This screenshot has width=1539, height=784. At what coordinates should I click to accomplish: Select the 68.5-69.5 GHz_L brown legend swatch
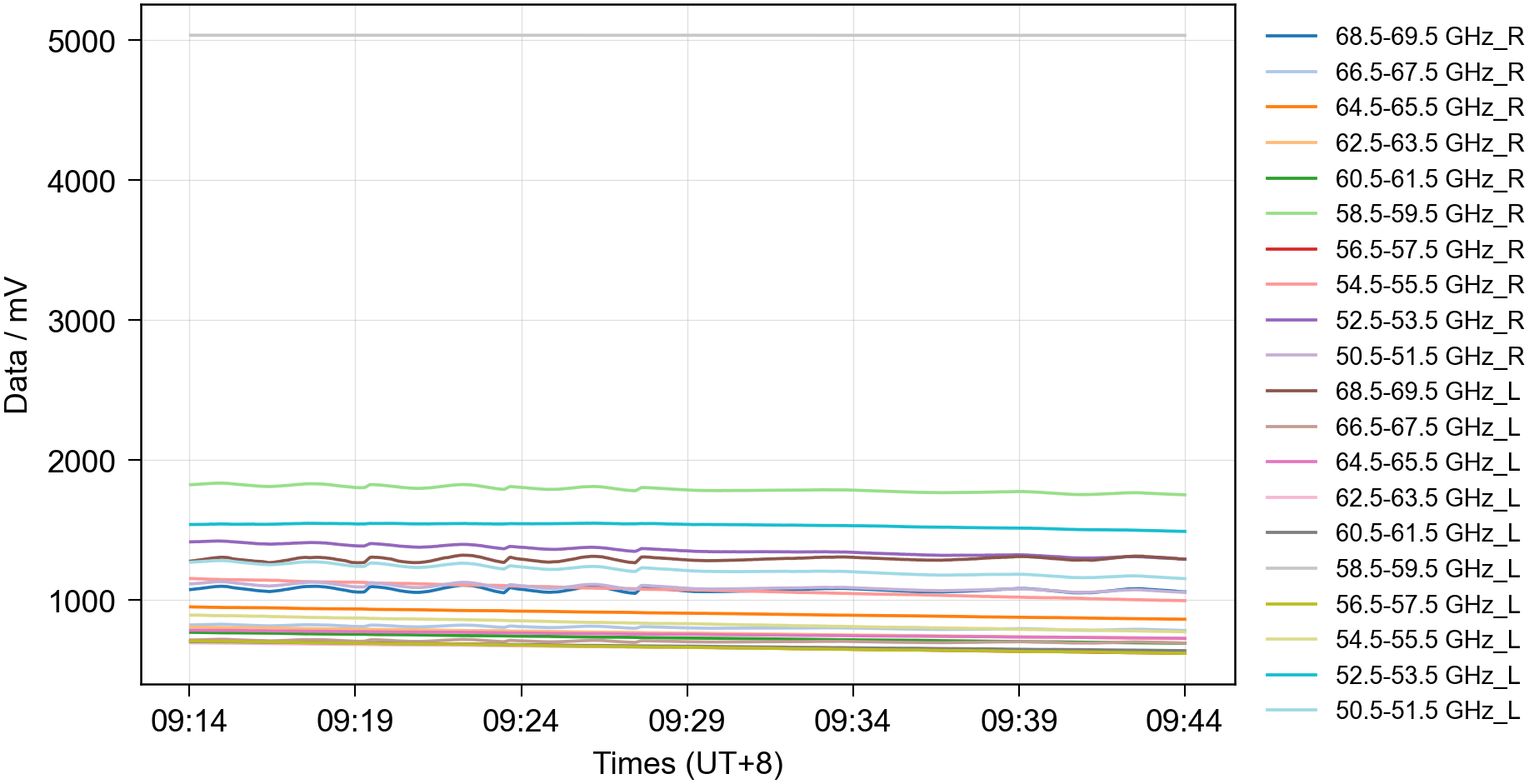(x=1291, y=391)
